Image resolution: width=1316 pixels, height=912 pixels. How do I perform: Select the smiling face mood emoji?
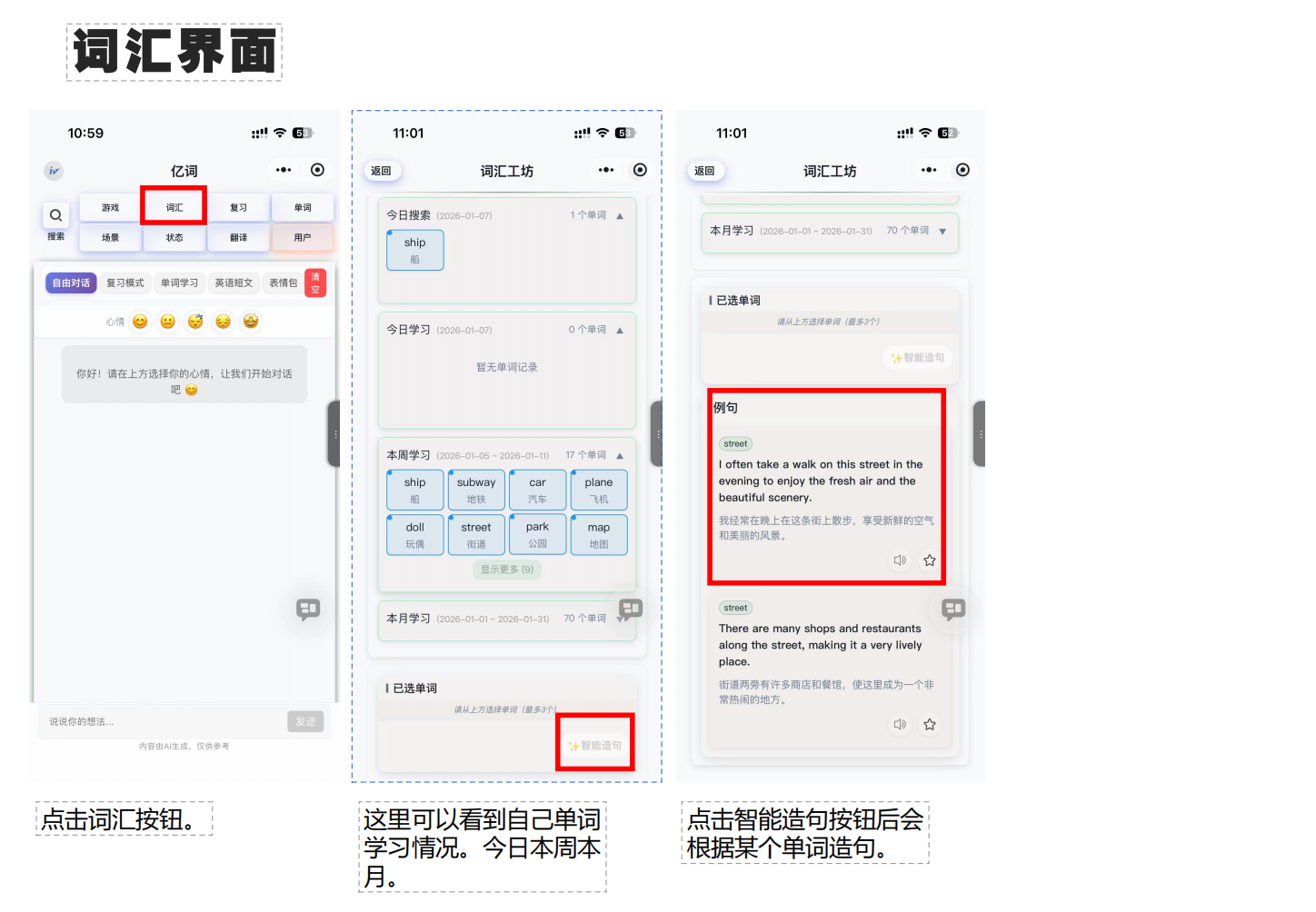(140, 321)
